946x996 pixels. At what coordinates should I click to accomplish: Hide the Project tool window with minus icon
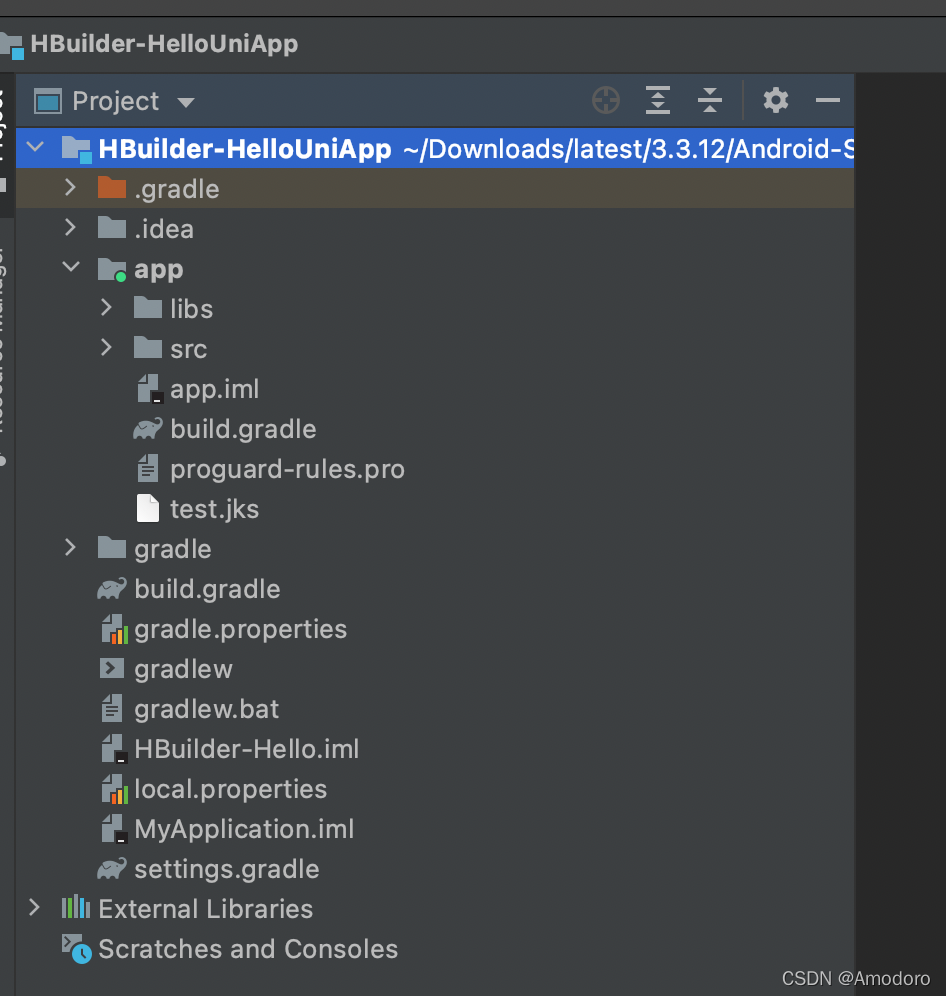[x=828, y=100]
